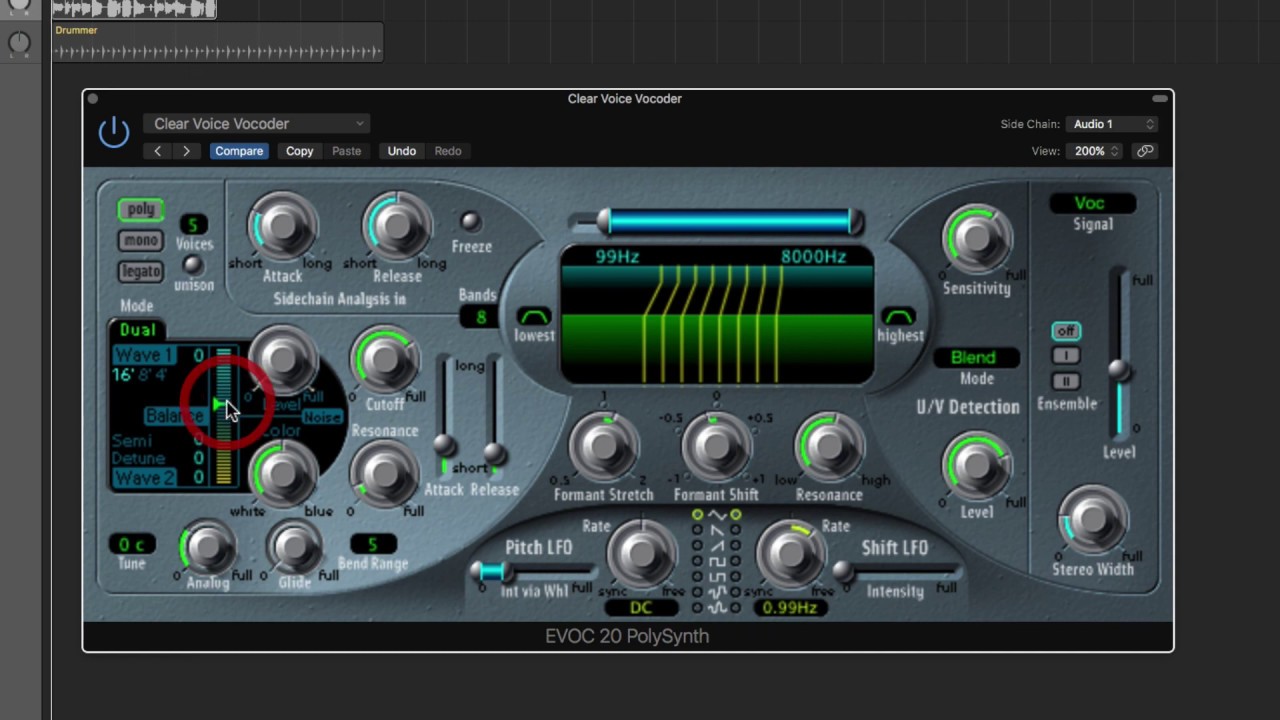Select triangle waveform for Pitch LFO
This screenshot has width=1280, height=720.
pos(697,515)
